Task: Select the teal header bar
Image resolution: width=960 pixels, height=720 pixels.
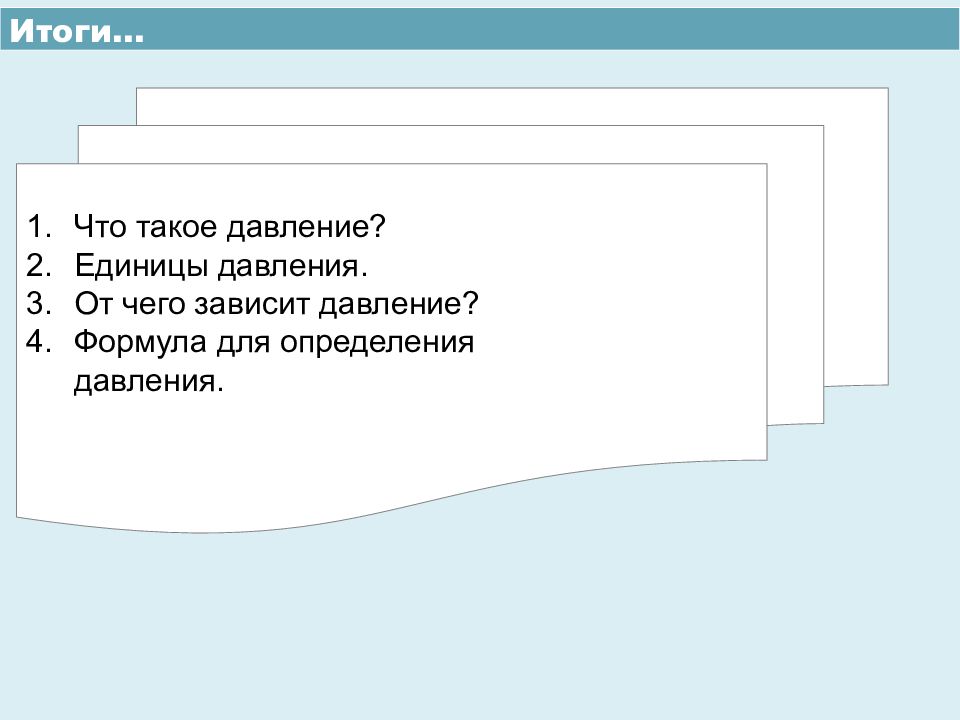Action: pyautogui.click(x=550, y=30)
